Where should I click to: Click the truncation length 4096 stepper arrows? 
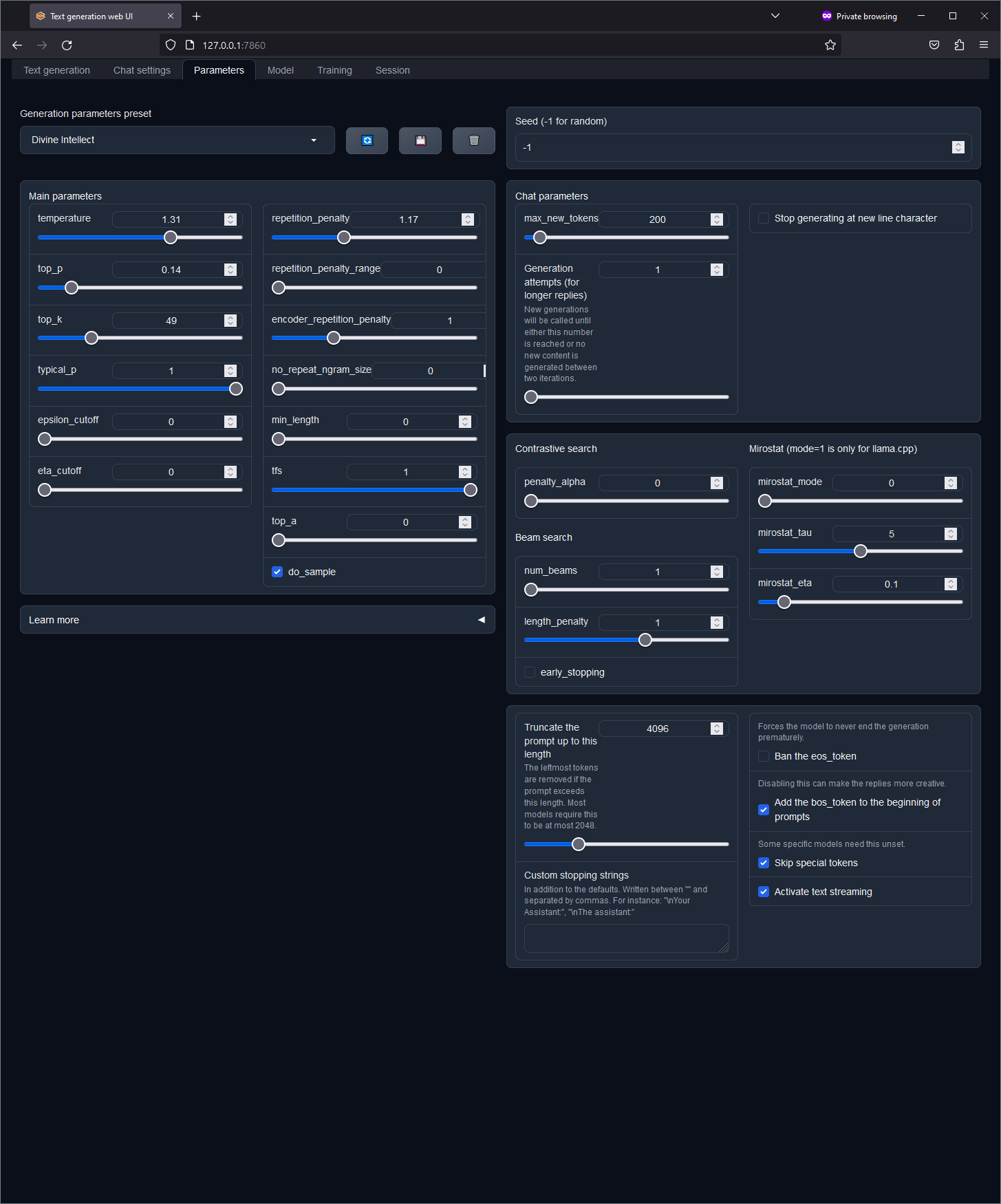point(717,729)
